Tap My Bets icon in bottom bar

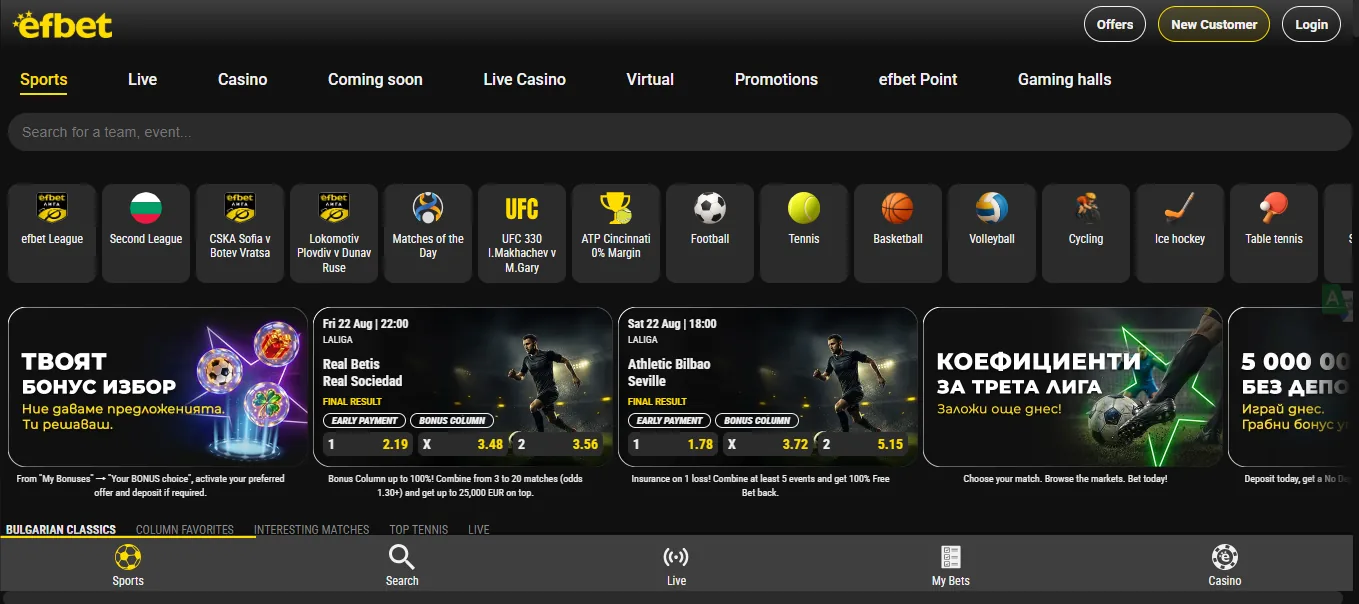coord(950,565)
